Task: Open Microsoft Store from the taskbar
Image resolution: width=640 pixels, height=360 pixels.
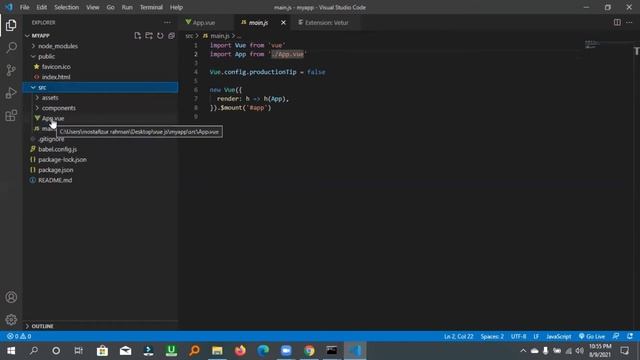Action: 102,351
